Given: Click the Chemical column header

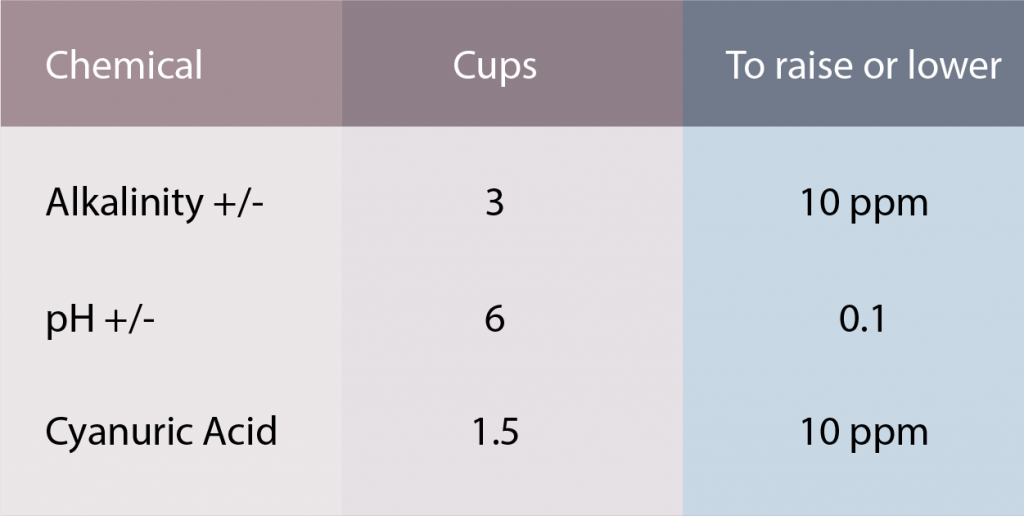Looking at the screenshot, I should point(124,66).
